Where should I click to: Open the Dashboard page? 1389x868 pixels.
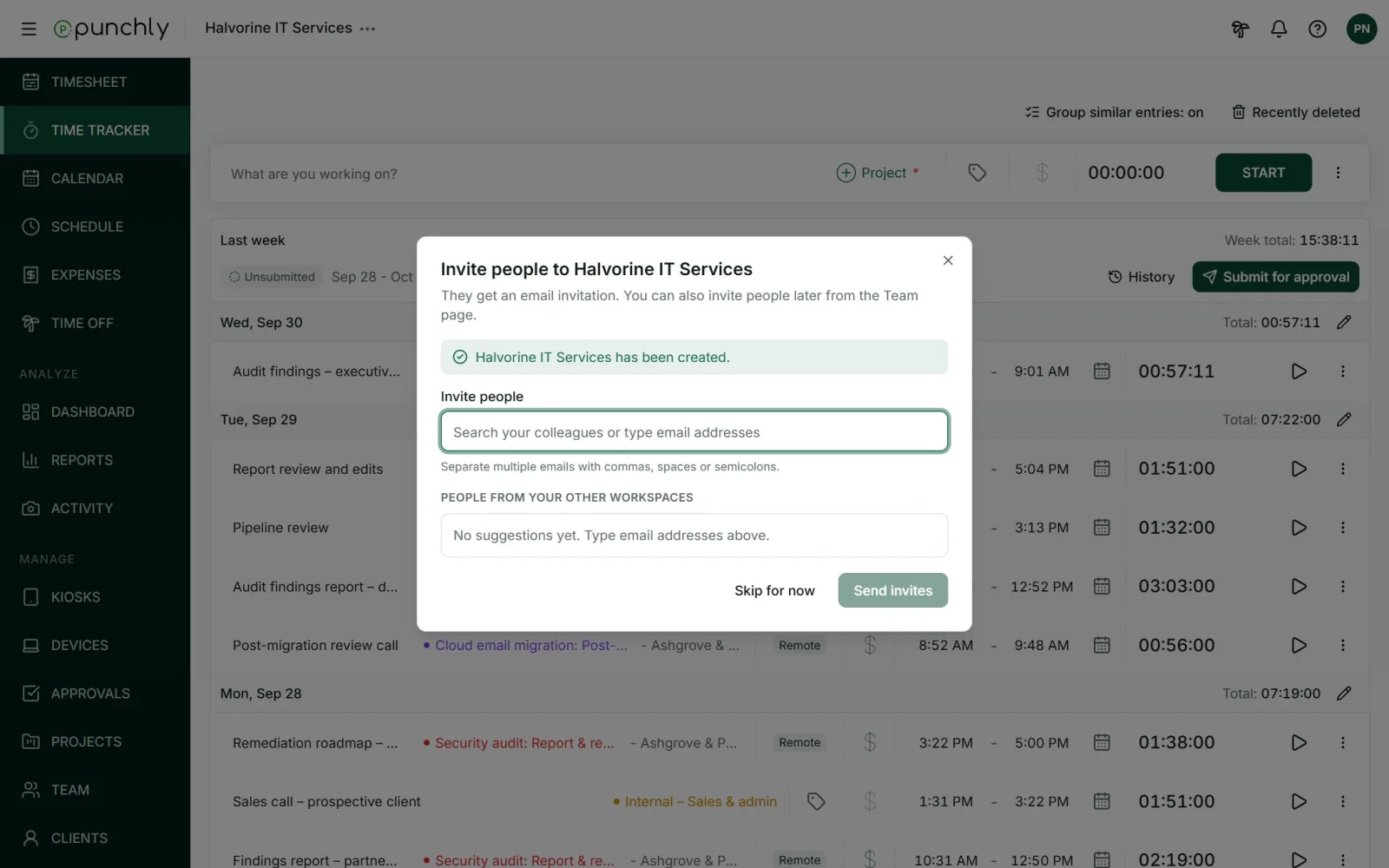click(x=95, y=411)
